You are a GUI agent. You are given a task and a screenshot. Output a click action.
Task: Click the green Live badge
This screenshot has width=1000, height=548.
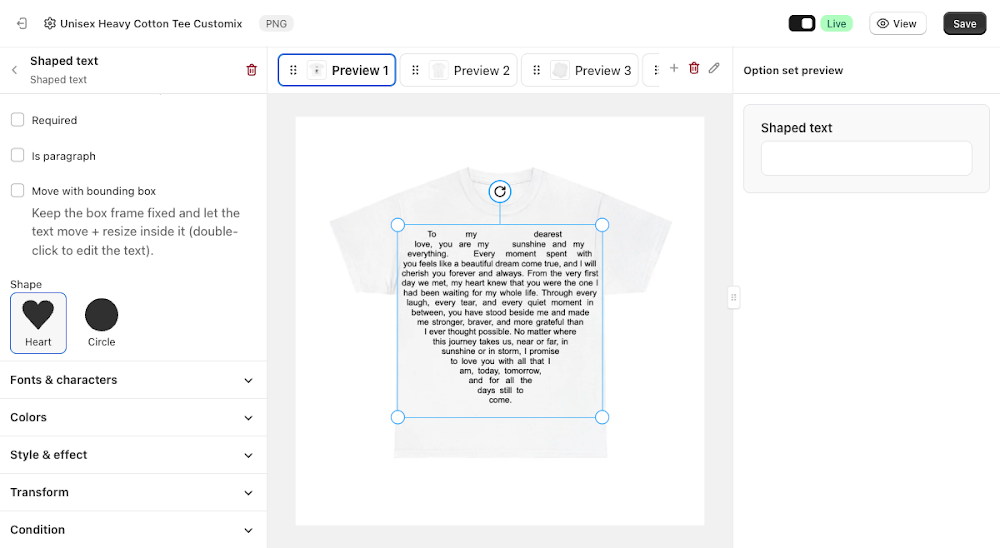coord(836,24)
